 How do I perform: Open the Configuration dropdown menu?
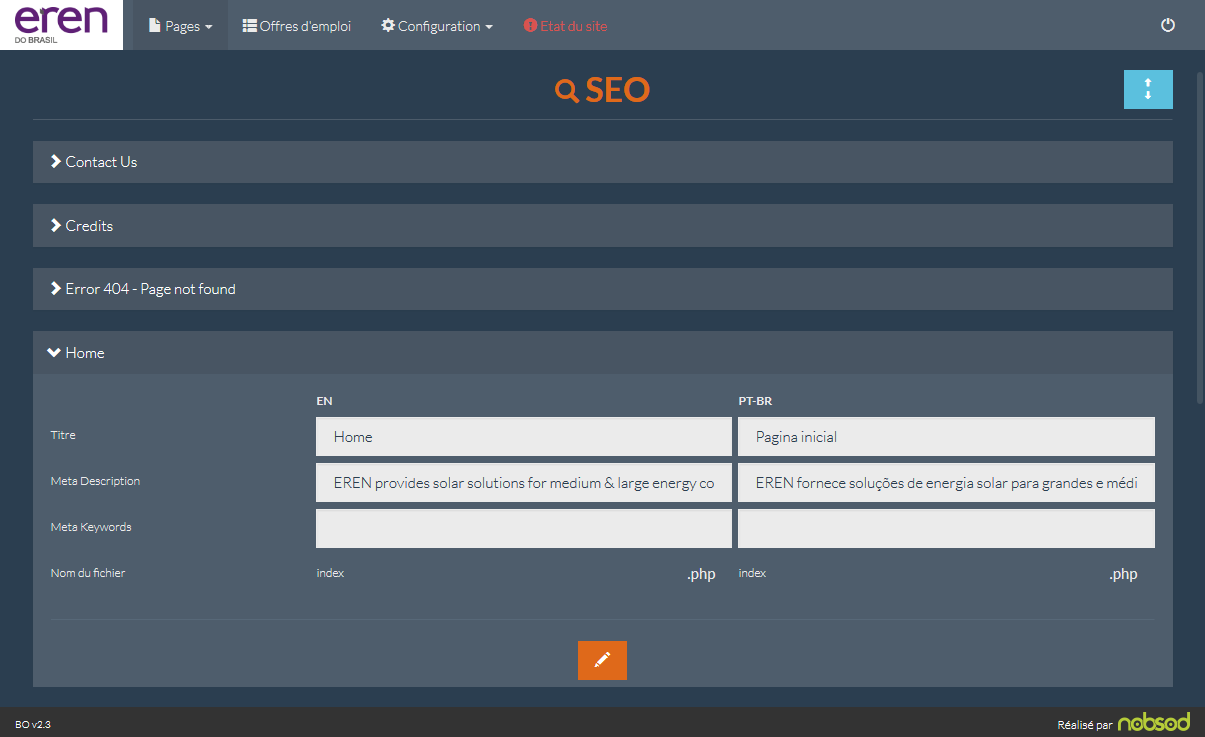coord(437,26)
